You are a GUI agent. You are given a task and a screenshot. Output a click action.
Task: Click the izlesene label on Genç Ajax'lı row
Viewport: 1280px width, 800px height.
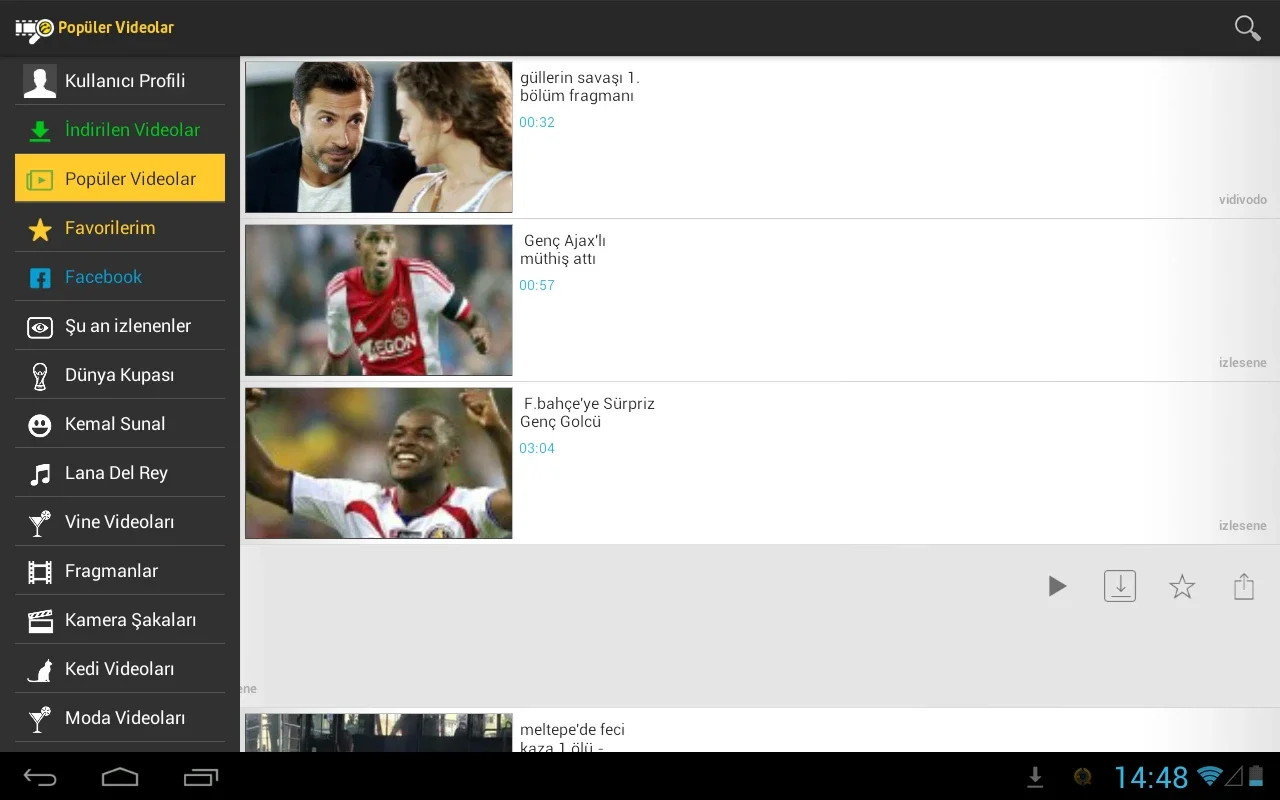(x=1243, y=363)
